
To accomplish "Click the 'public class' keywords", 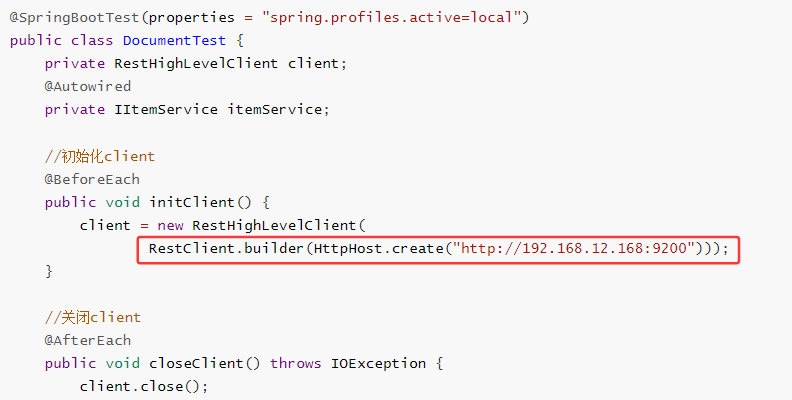I will click(x=61, y=40).
